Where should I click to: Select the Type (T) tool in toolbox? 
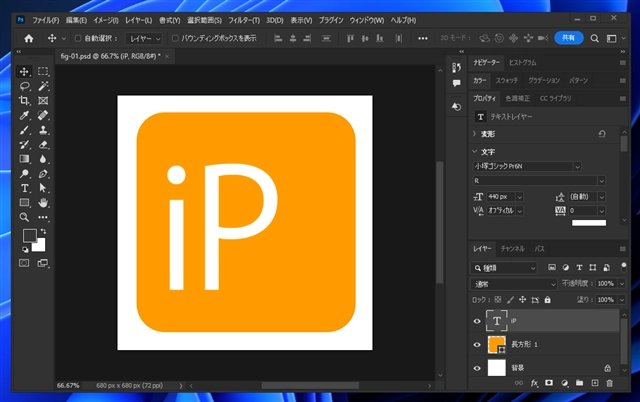click(x=24, y=187)
